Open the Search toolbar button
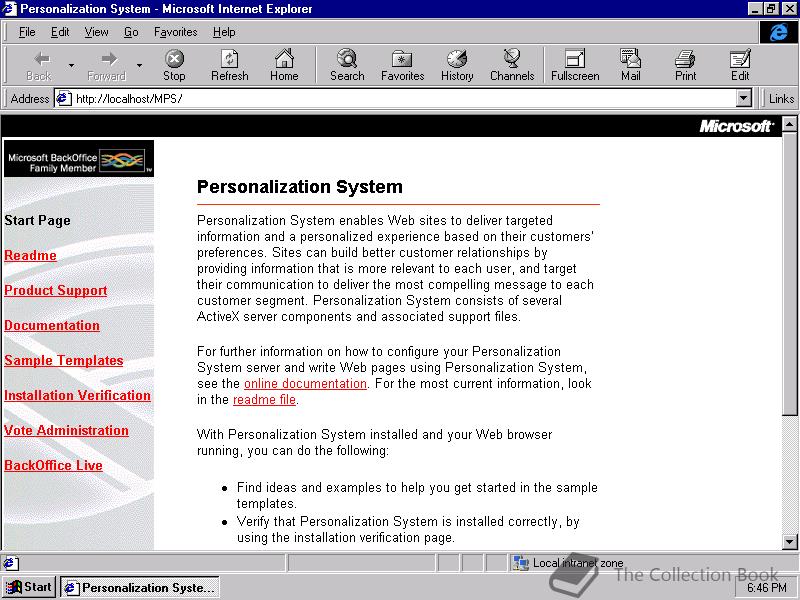800x600 pixels. pyautogui.click(x=347, y=65)
